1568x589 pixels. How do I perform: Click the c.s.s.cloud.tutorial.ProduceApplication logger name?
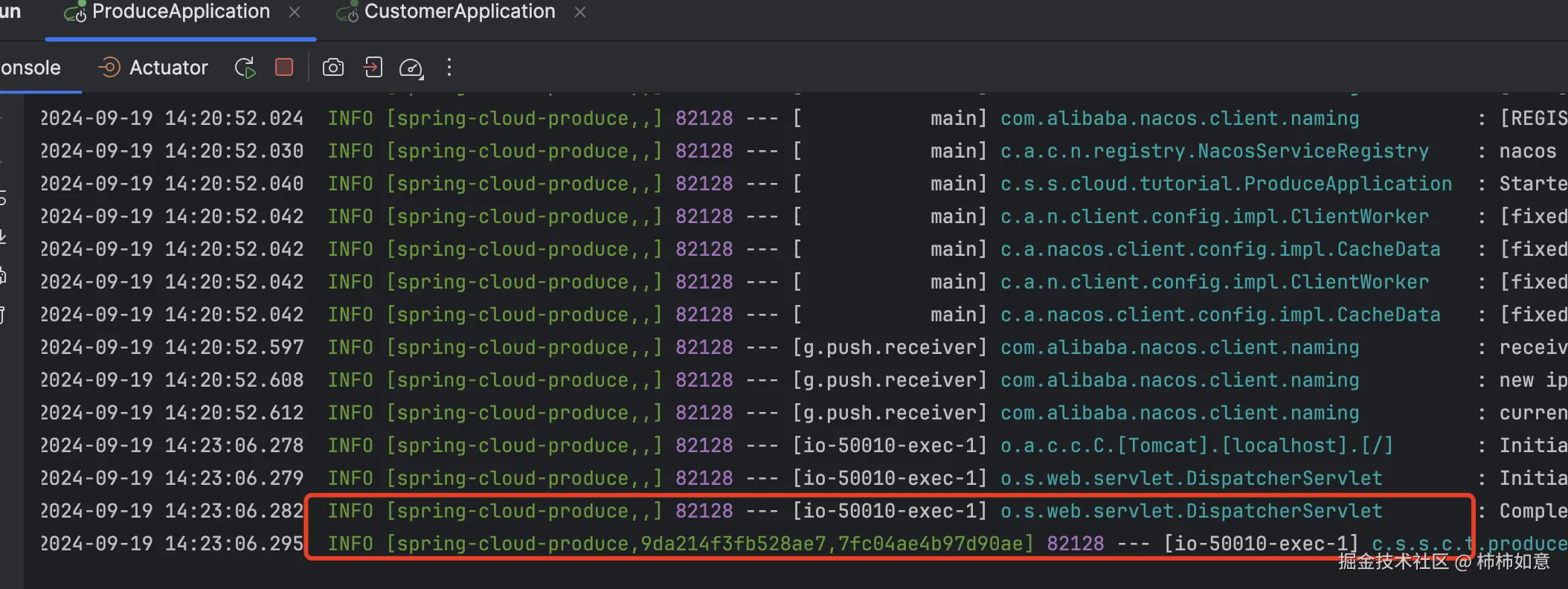click(1225, 184)
